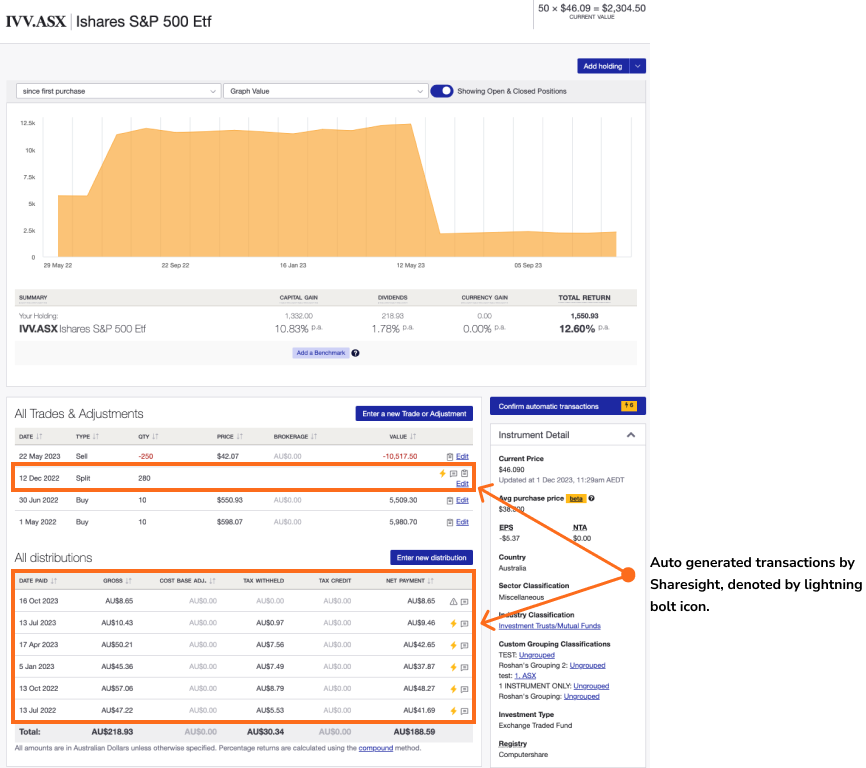The height and width of the screenshot is (768, 866).
Task: Click help question mark beside Add a Benchmark
Action: (x=356, y=353)
